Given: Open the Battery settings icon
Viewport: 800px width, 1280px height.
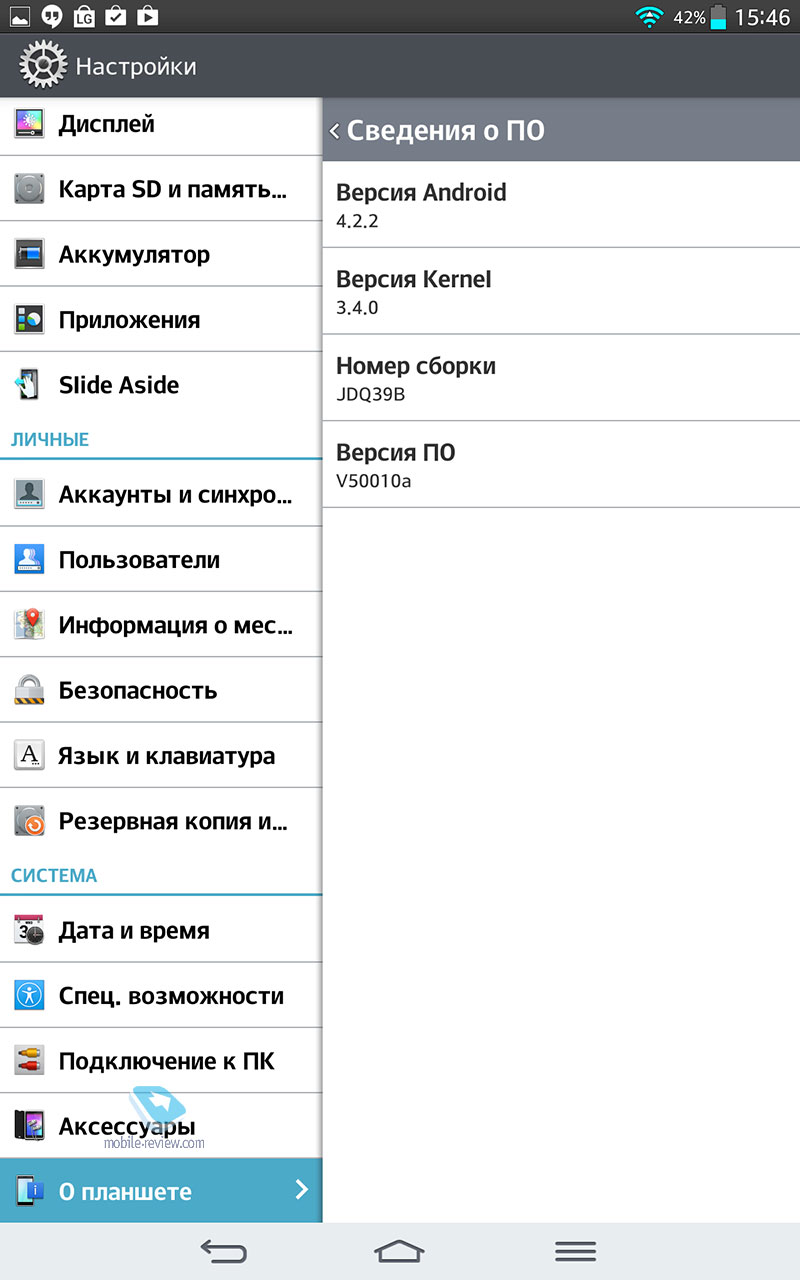Looking at the screenshot, I should click(x=29, y=254).
